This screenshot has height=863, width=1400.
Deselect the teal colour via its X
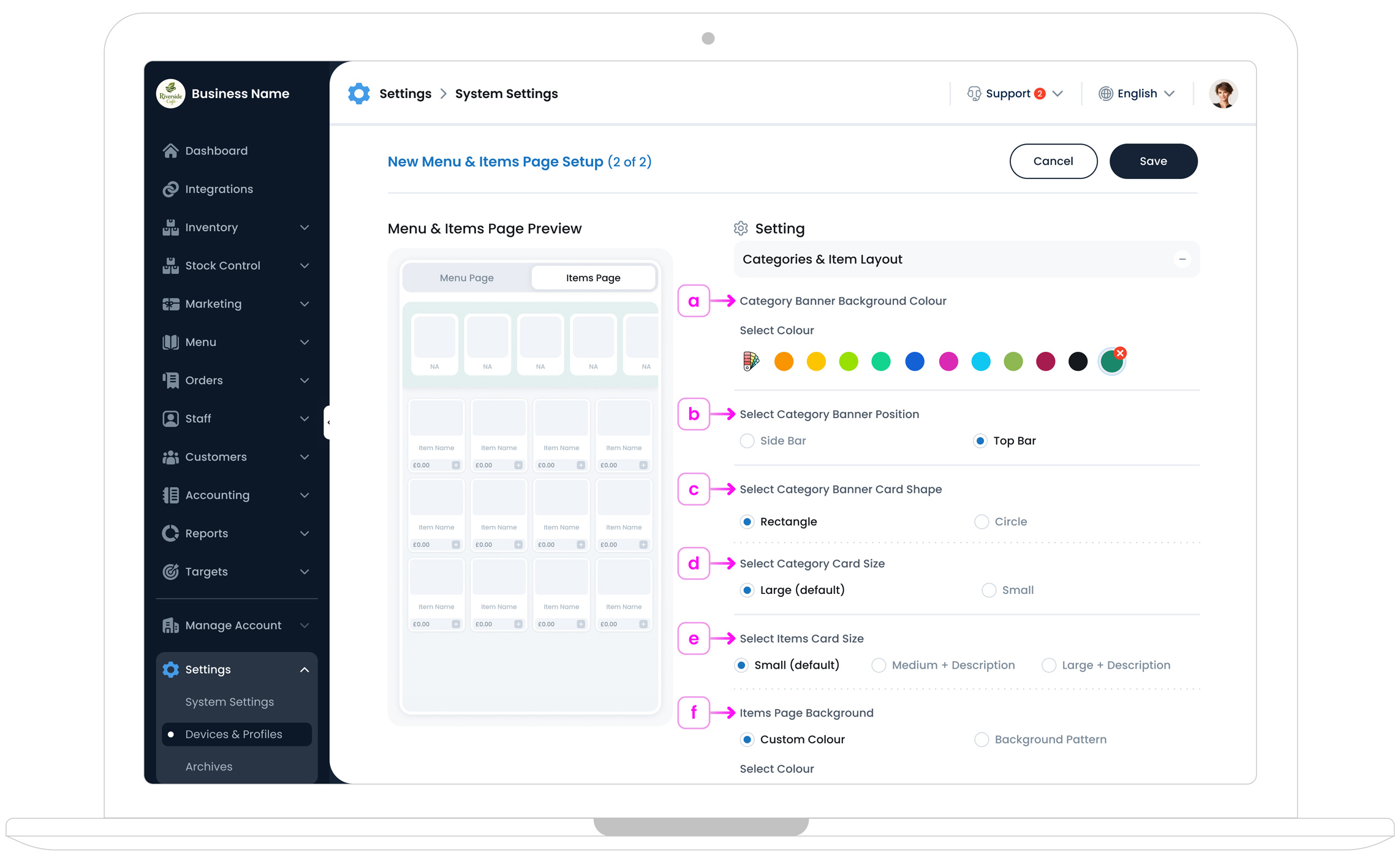coord(1120,352)
